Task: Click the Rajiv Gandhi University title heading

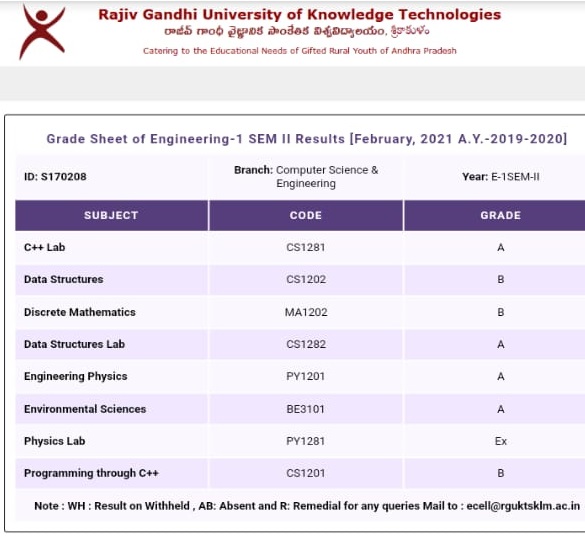Action: tap(299, 15)
